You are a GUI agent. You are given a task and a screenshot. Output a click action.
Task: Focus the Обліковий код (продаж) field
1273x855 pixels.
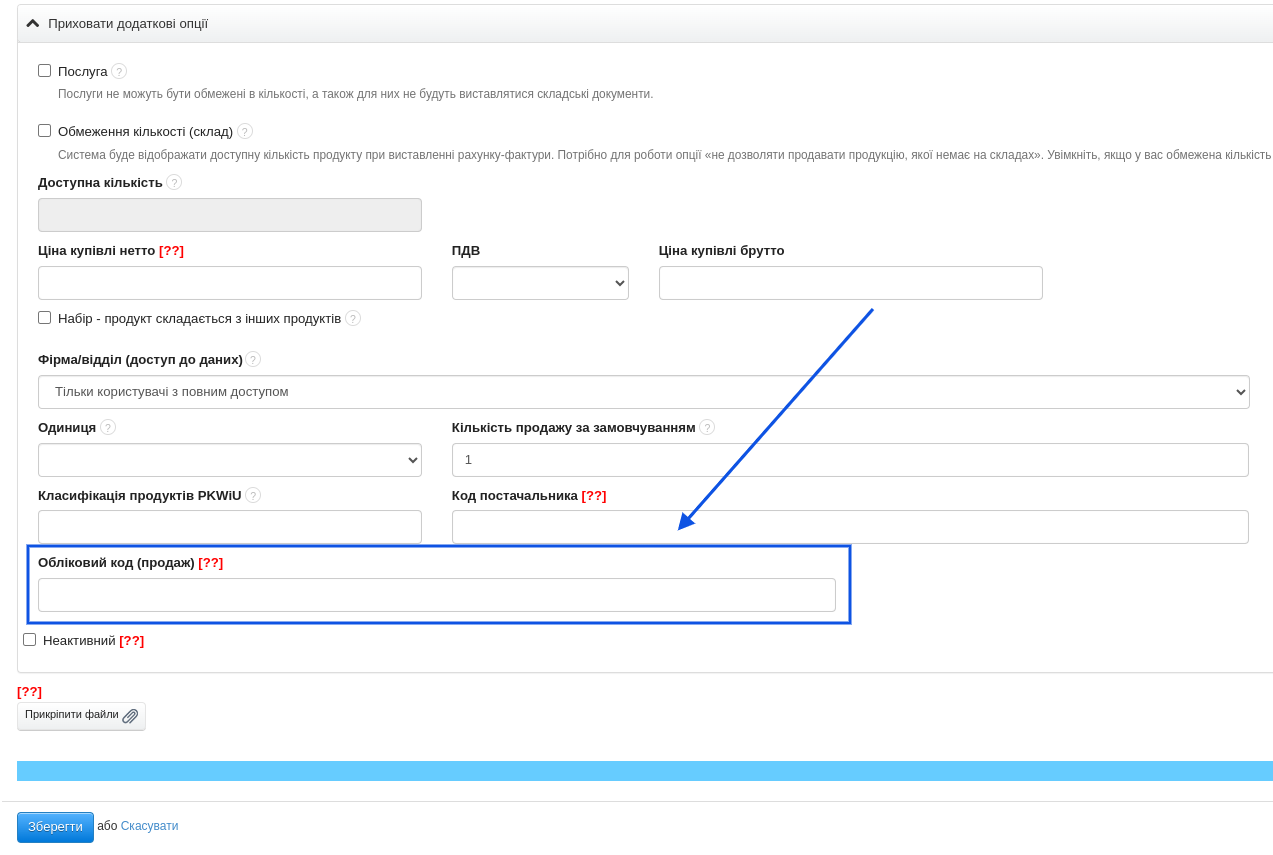click(436, 595)
